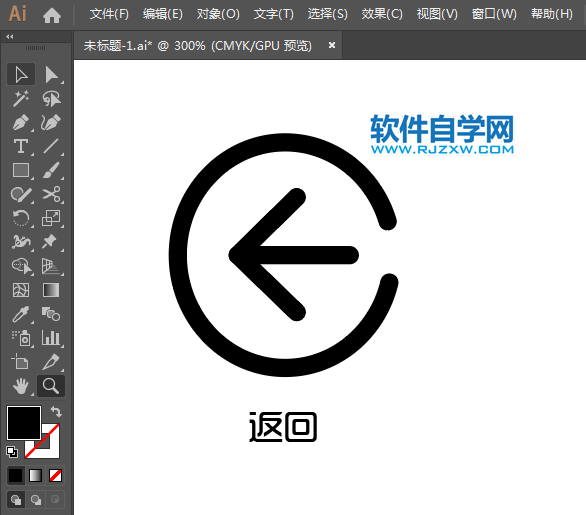Enable Draw Normal mode

pyautogui.click(x=16, y=500)
